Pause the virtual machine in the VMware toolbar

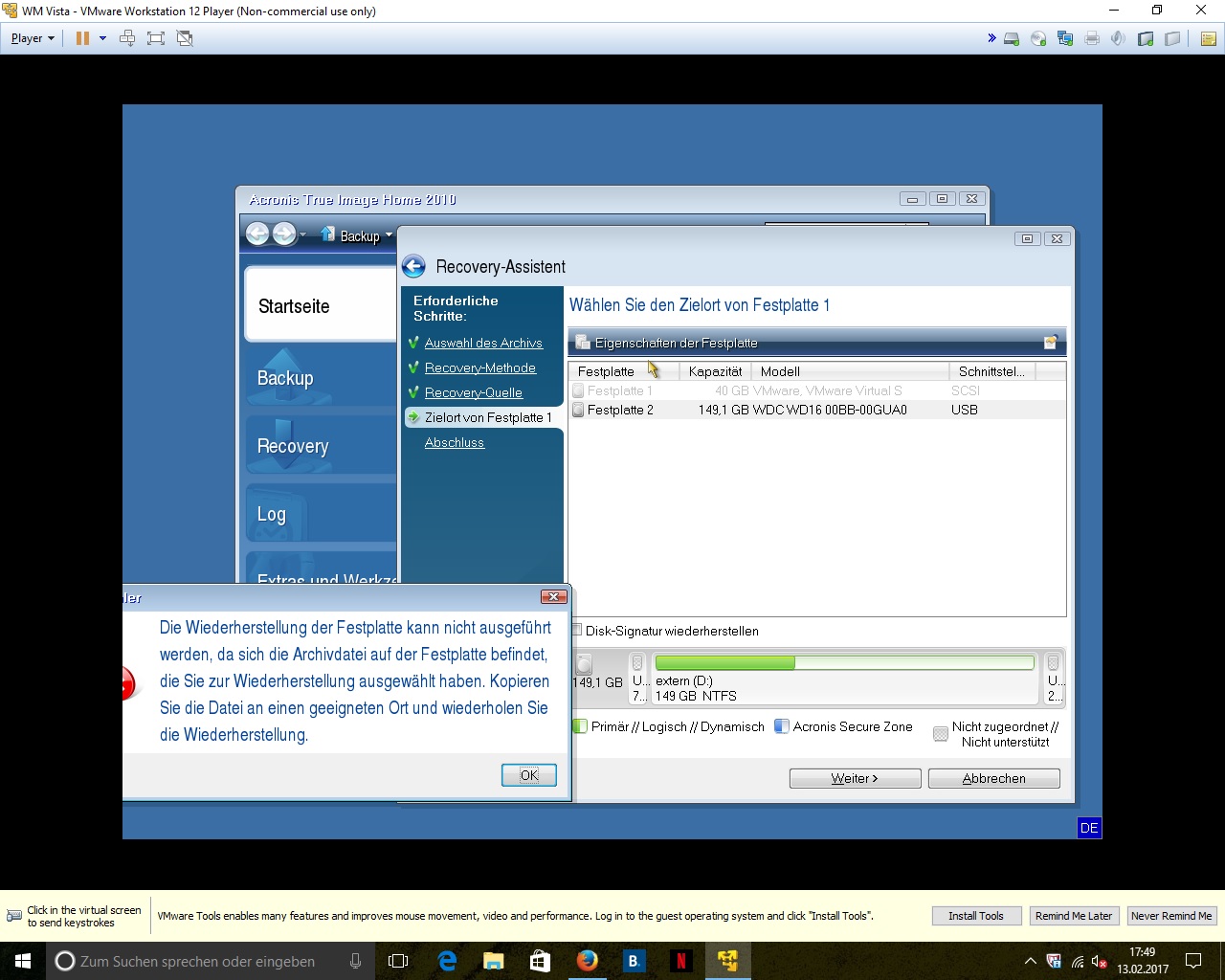[x=82, y=38]
